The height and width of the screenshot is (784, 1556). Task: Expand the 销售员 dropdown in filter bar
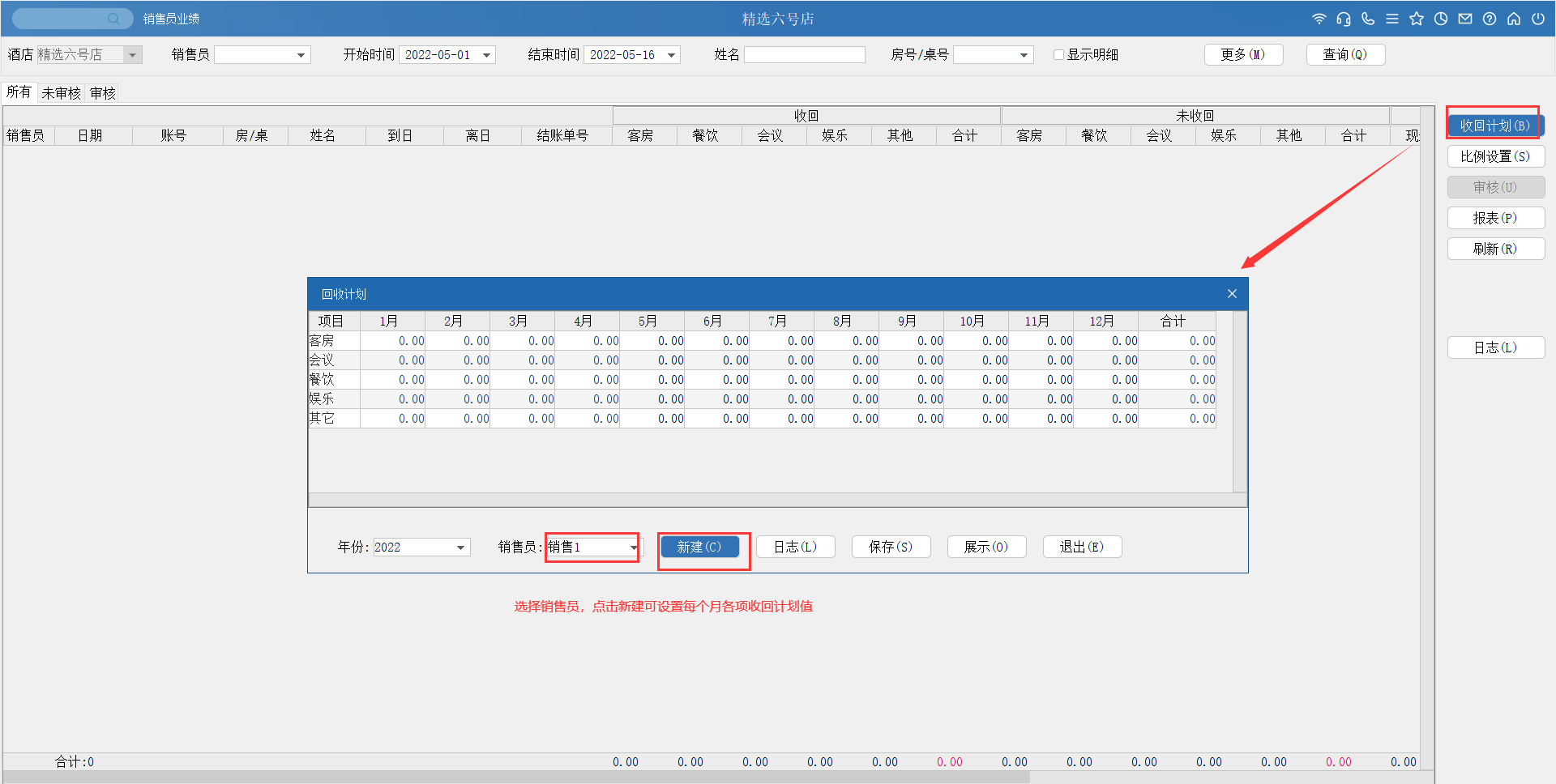(301, 55)
